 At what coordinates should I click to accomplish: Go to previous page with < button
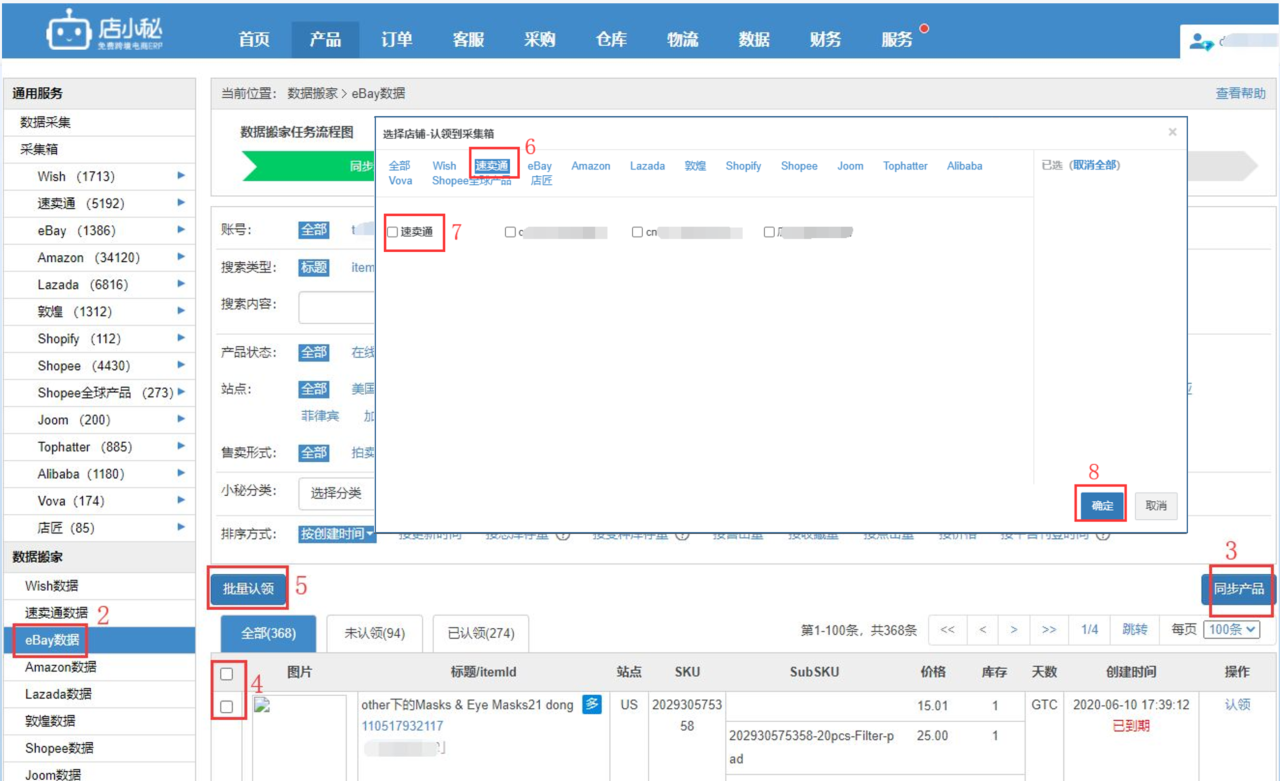(x=983, y=630)
